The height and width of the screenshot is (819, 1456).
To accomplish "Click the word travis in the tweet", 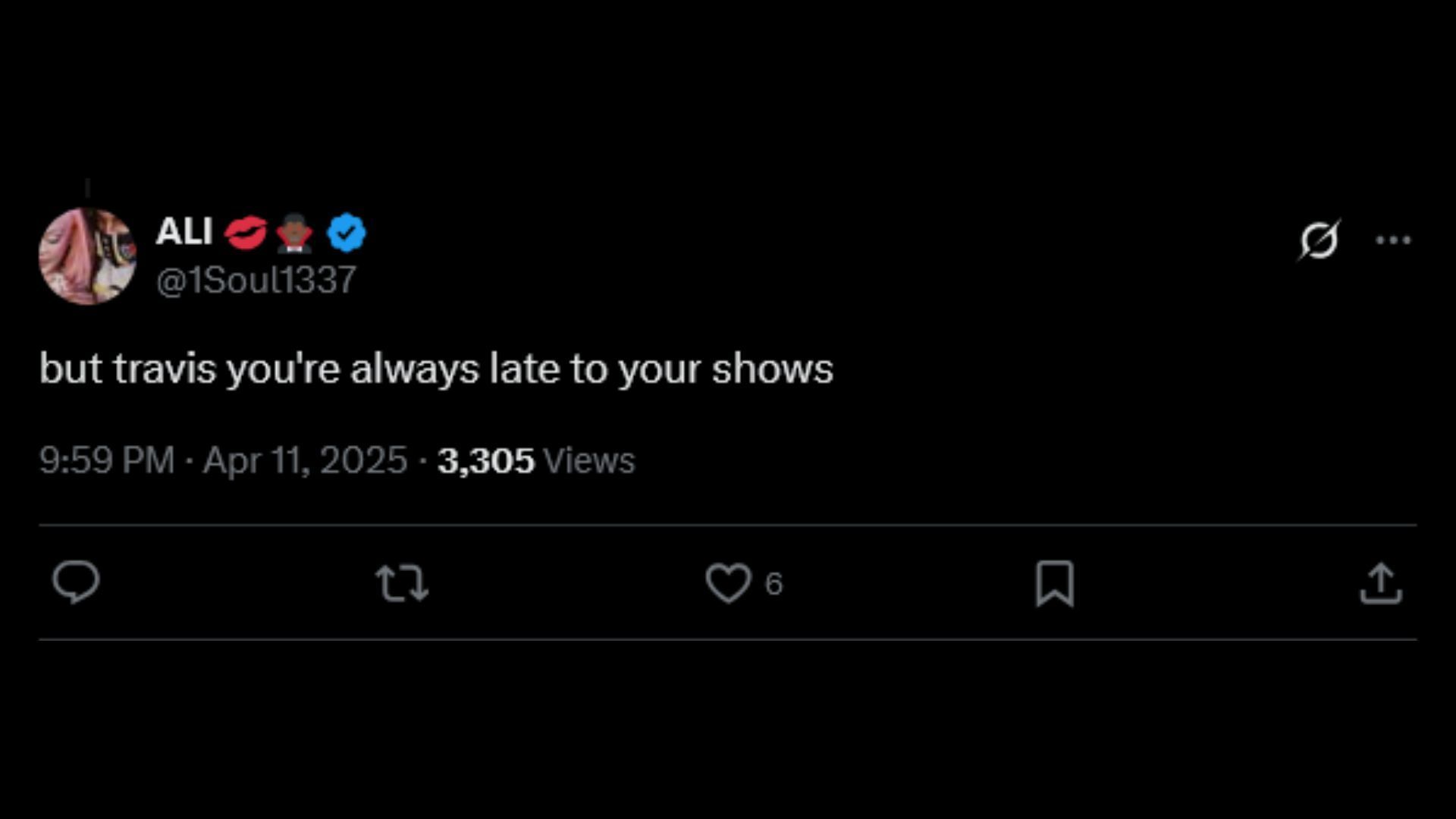I will click(x=165, y=369).
